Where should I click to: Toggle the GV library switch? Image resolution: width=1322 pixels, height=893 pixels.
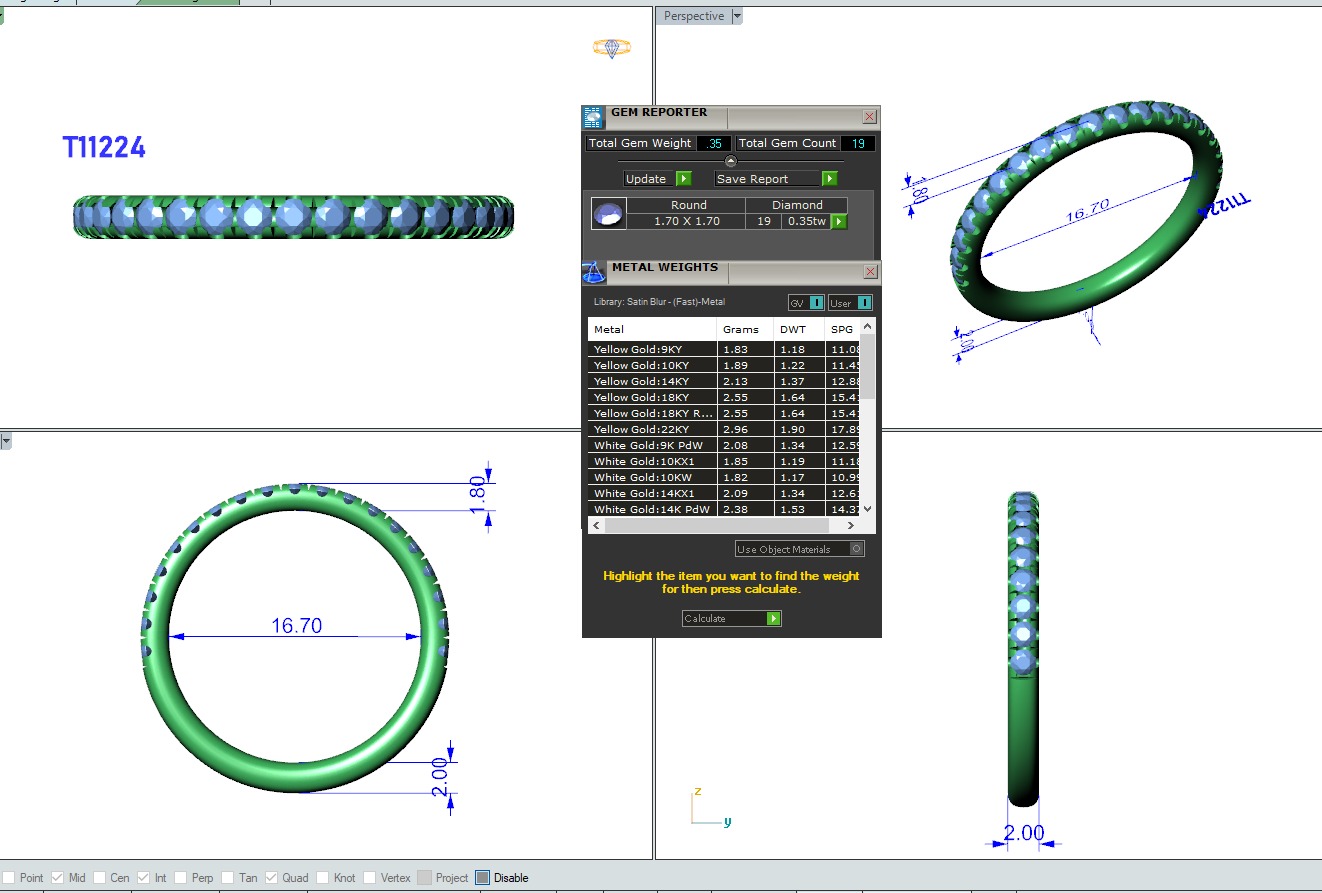(x=816, y=303)
